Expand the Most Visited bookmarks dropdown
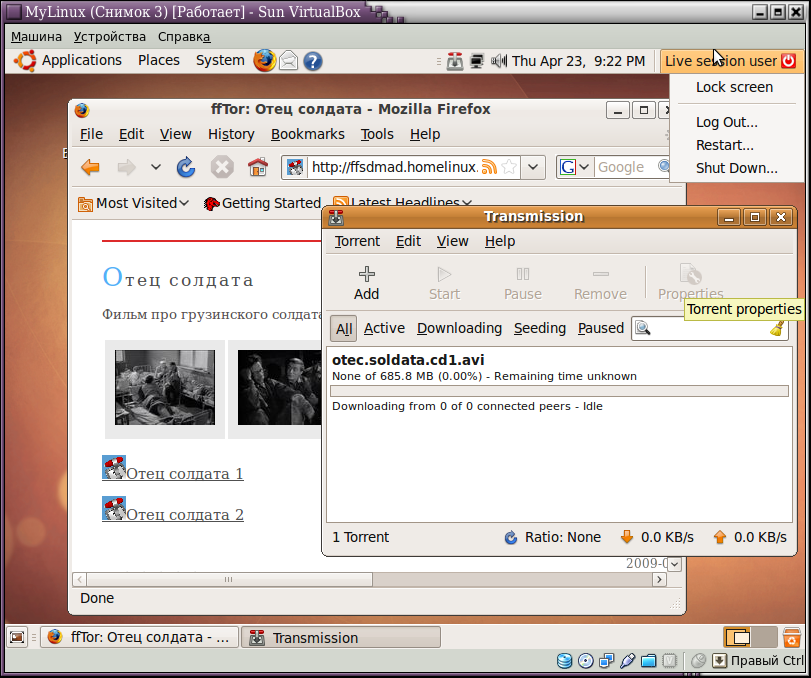 coord(183,203)
